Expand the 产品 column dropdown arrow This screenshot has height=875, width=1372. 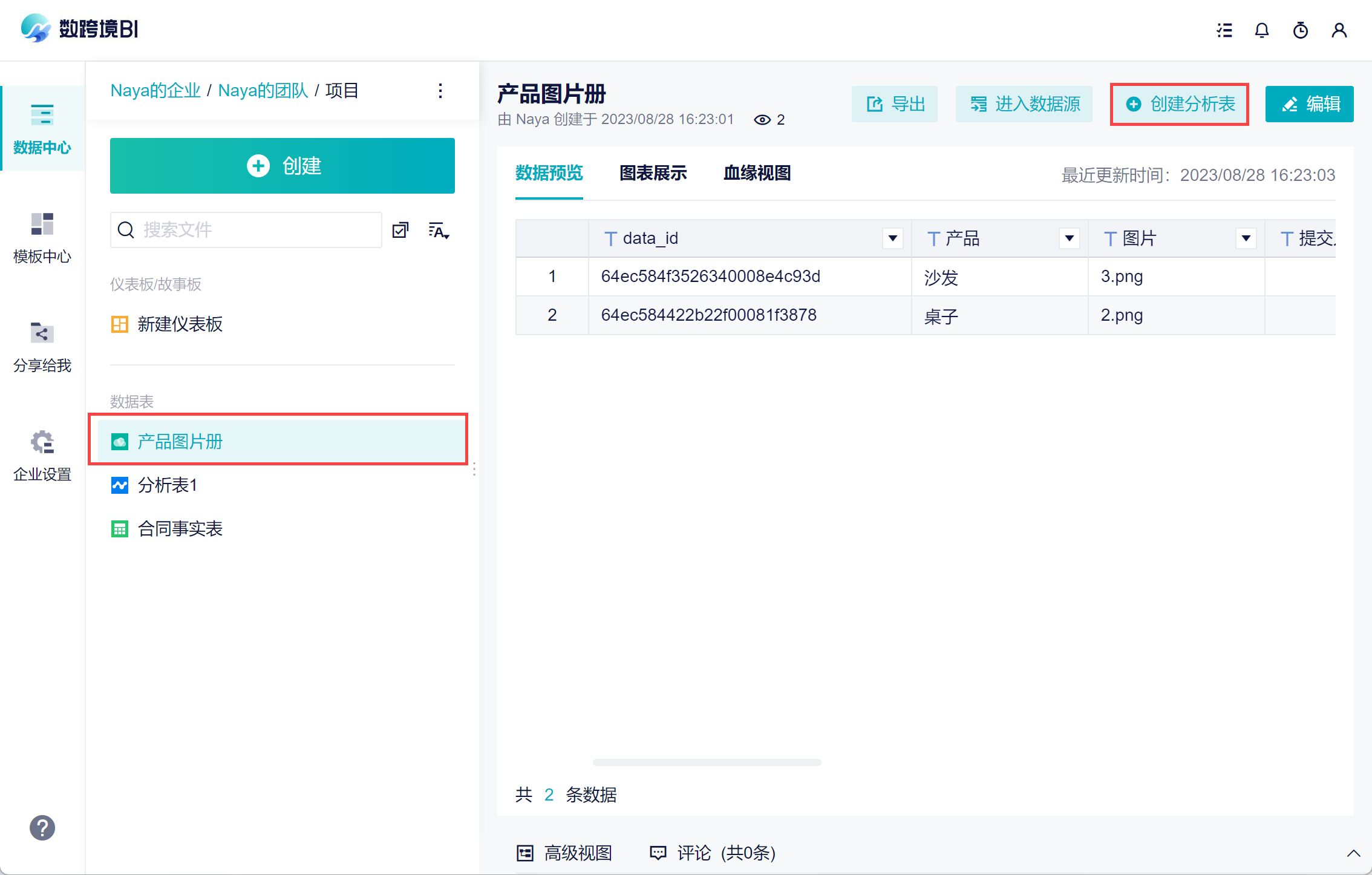(x=1069, y=238)
